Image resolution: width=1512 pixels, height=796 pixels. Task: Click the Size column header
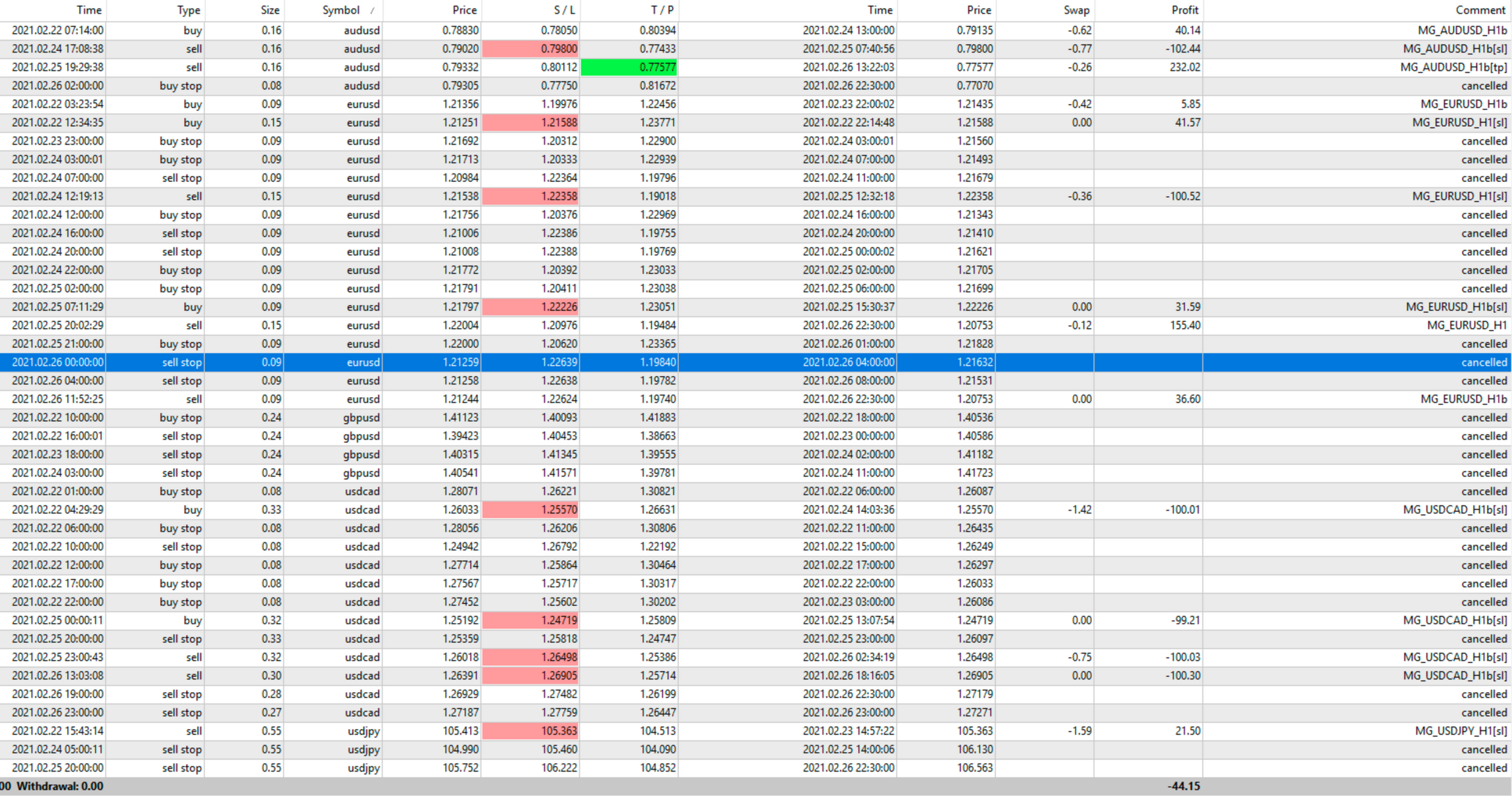click(270, 10)
